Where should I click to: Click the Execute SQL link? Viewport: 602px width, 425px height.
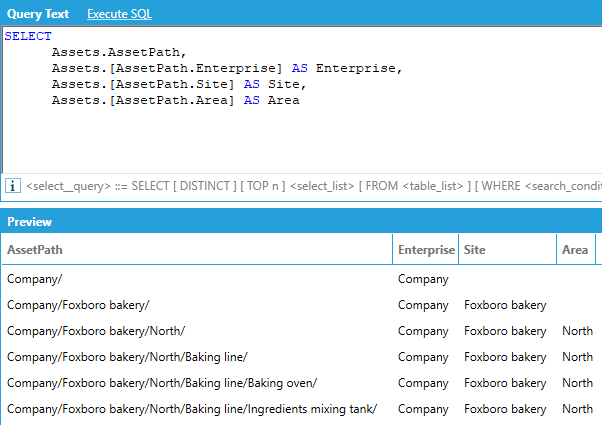pos(119,14)
